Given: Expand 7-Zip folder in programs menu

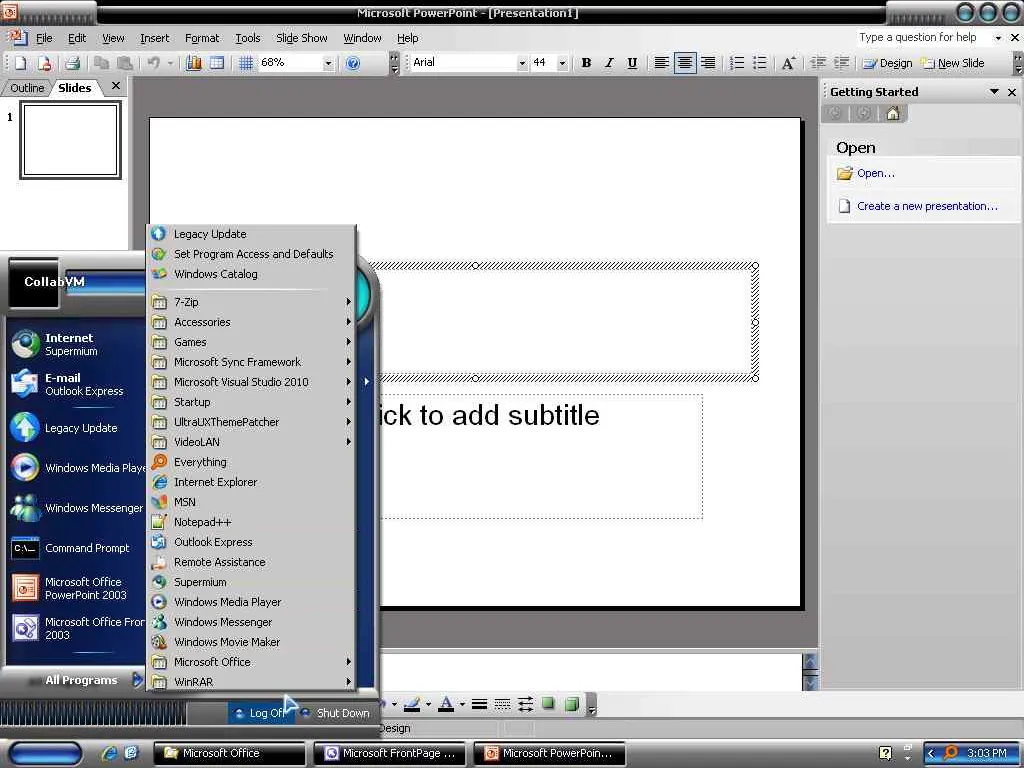Looking at the screenshot, I should pyautogui.click(x=252, y=302).
